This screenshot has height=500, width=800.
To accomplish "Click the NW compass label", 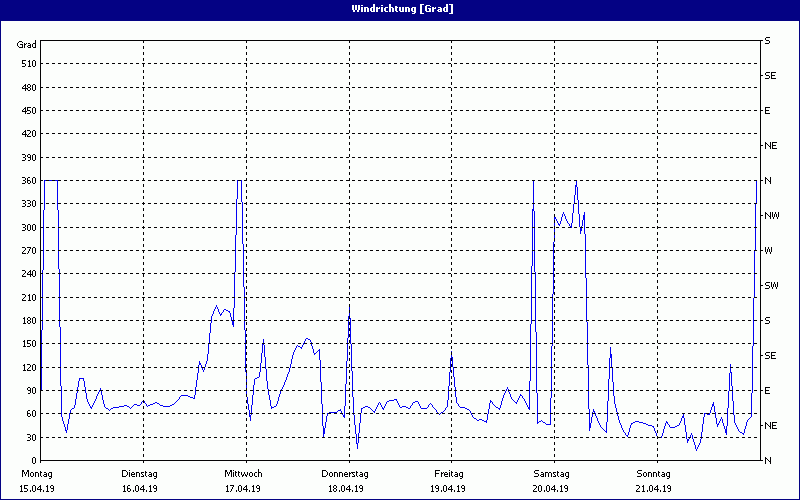I will pos(772,216).
